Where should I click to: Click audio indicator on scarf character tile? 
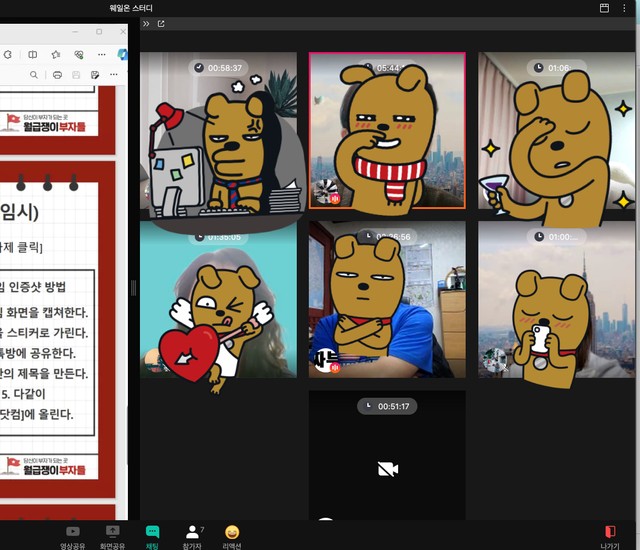[x=335, y=199]
